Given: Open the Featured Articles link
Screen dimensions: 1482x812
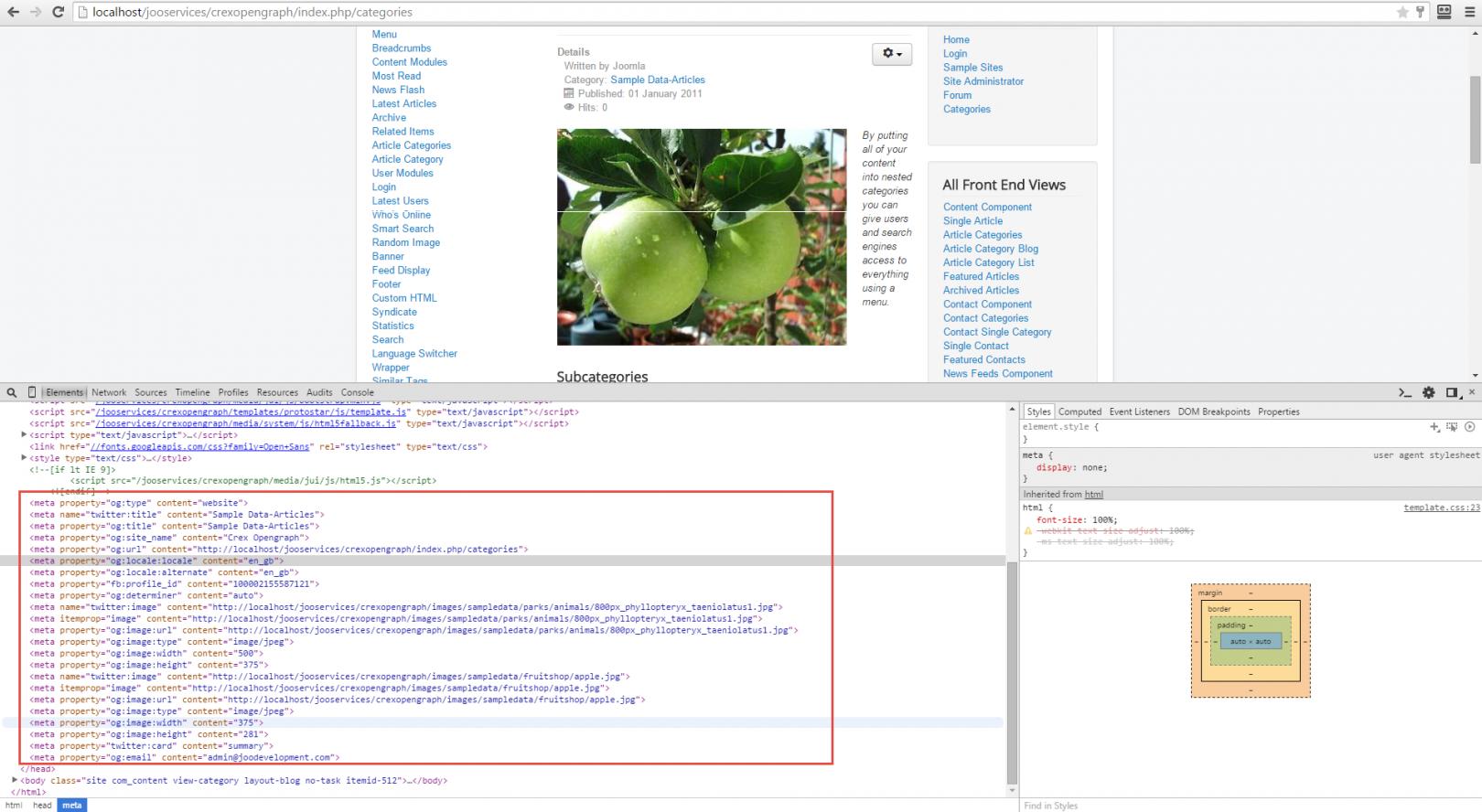Looking at the screenshot, I should 981,276.
